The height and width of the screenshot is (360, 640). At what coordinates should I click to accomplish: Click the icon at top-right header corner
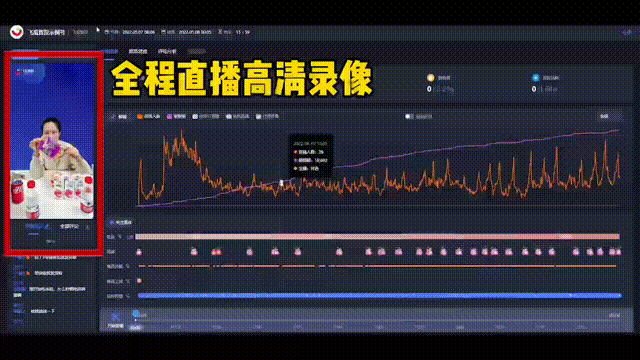(627, 32)
